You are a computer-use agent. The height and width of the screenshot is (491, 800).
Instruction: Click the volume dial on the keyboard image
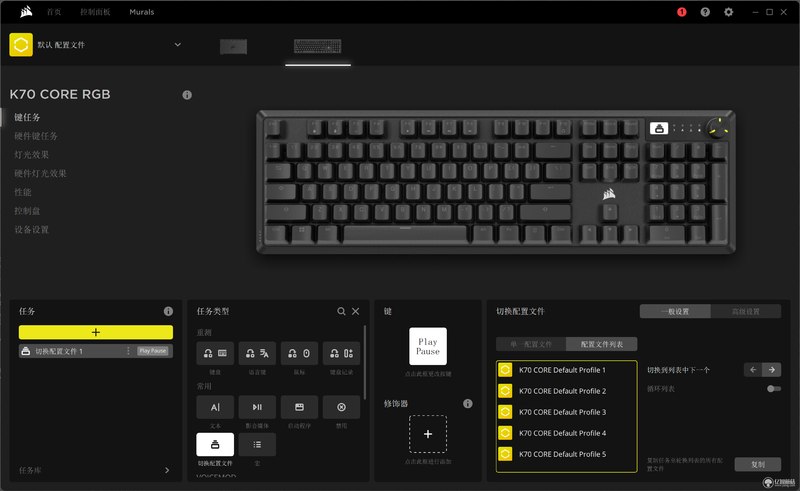[718, 128]
